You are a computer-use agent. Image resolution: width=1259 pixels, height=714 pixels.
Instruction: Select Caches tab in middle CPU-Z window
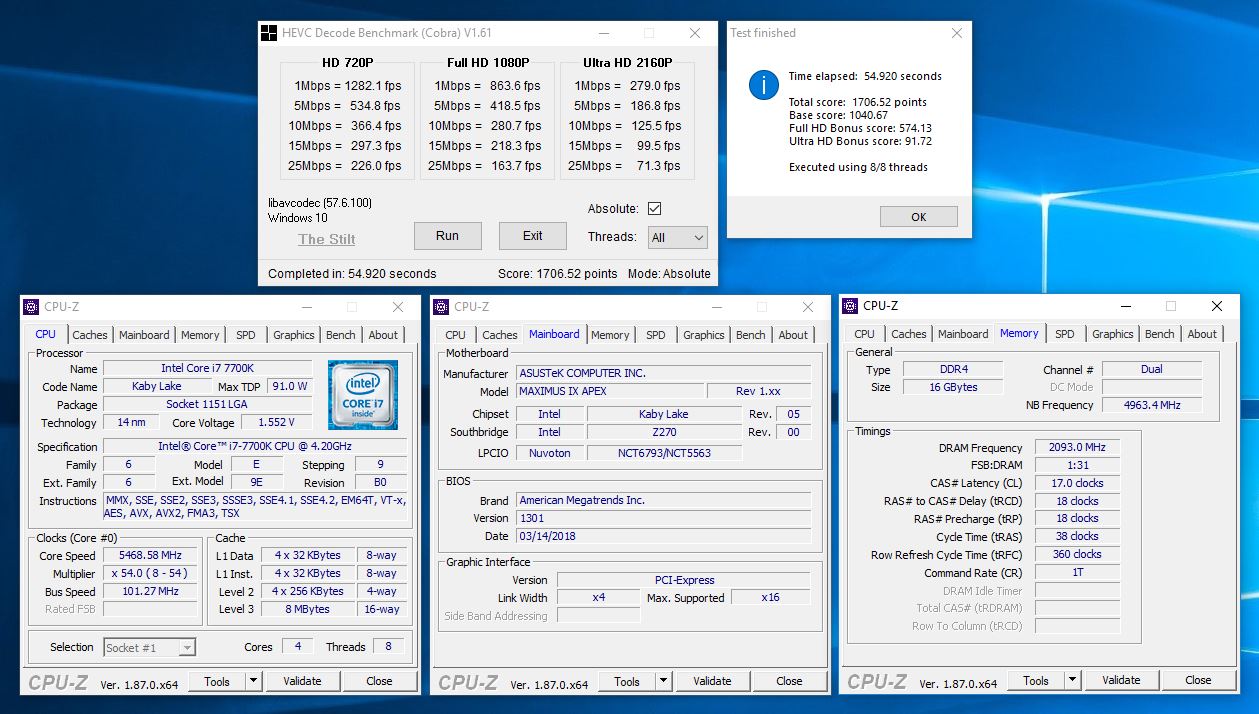click(500, 335)
